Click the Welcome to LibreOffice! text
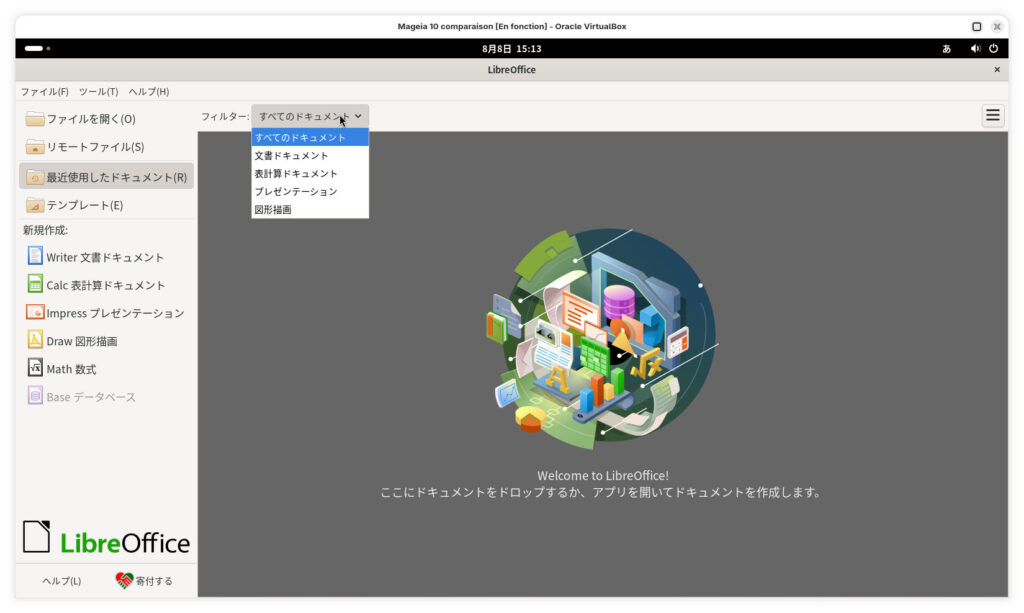The height and width of the screenshot is (613, 1024). (x=603, y=475)
